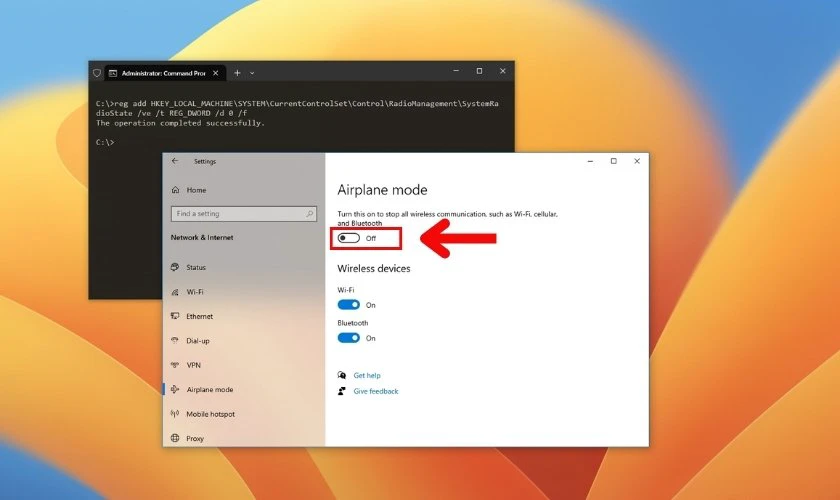This screenshot has width=840, height=500.
Task: Close the Terminal window
Action: click(502, 71)
